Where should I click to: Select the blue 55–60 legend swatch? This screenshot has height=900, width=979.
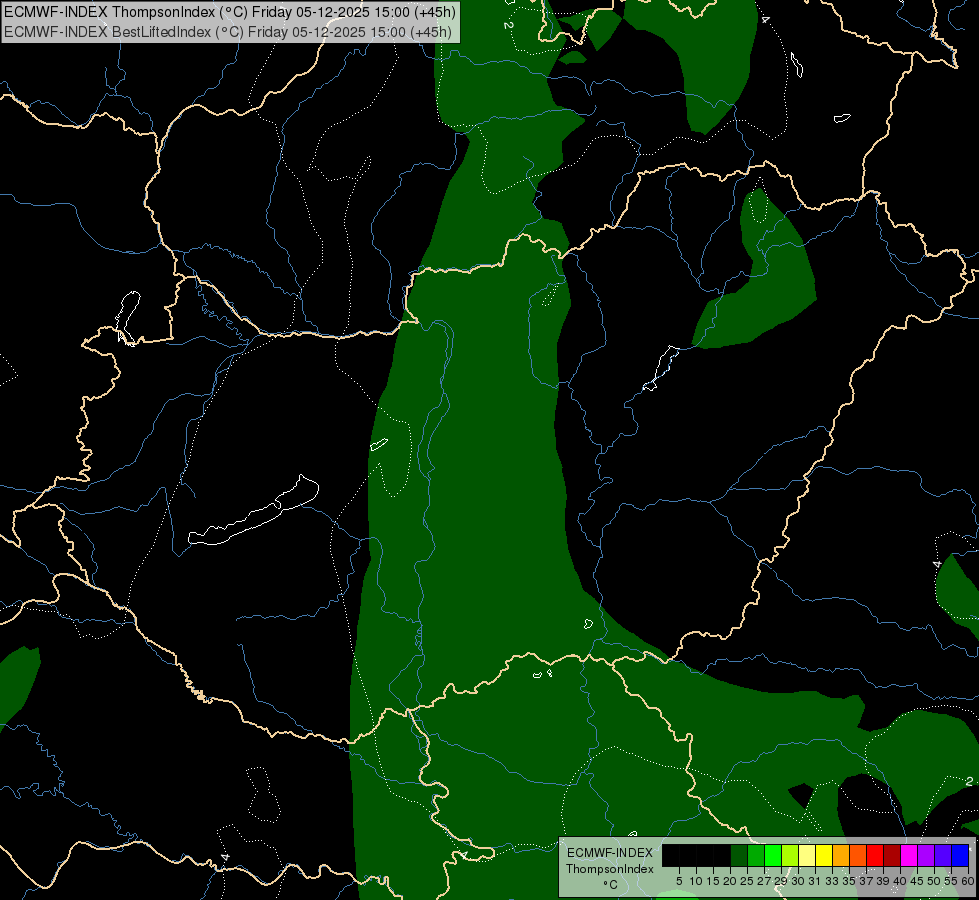(960, 855)
